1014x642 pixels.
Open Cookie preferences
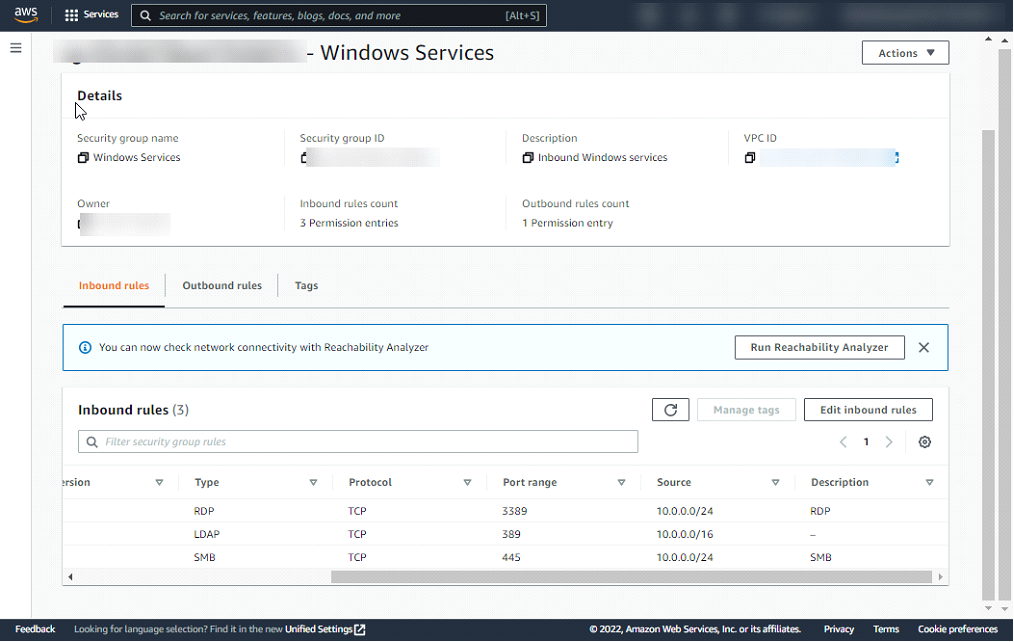pos(958,630)
